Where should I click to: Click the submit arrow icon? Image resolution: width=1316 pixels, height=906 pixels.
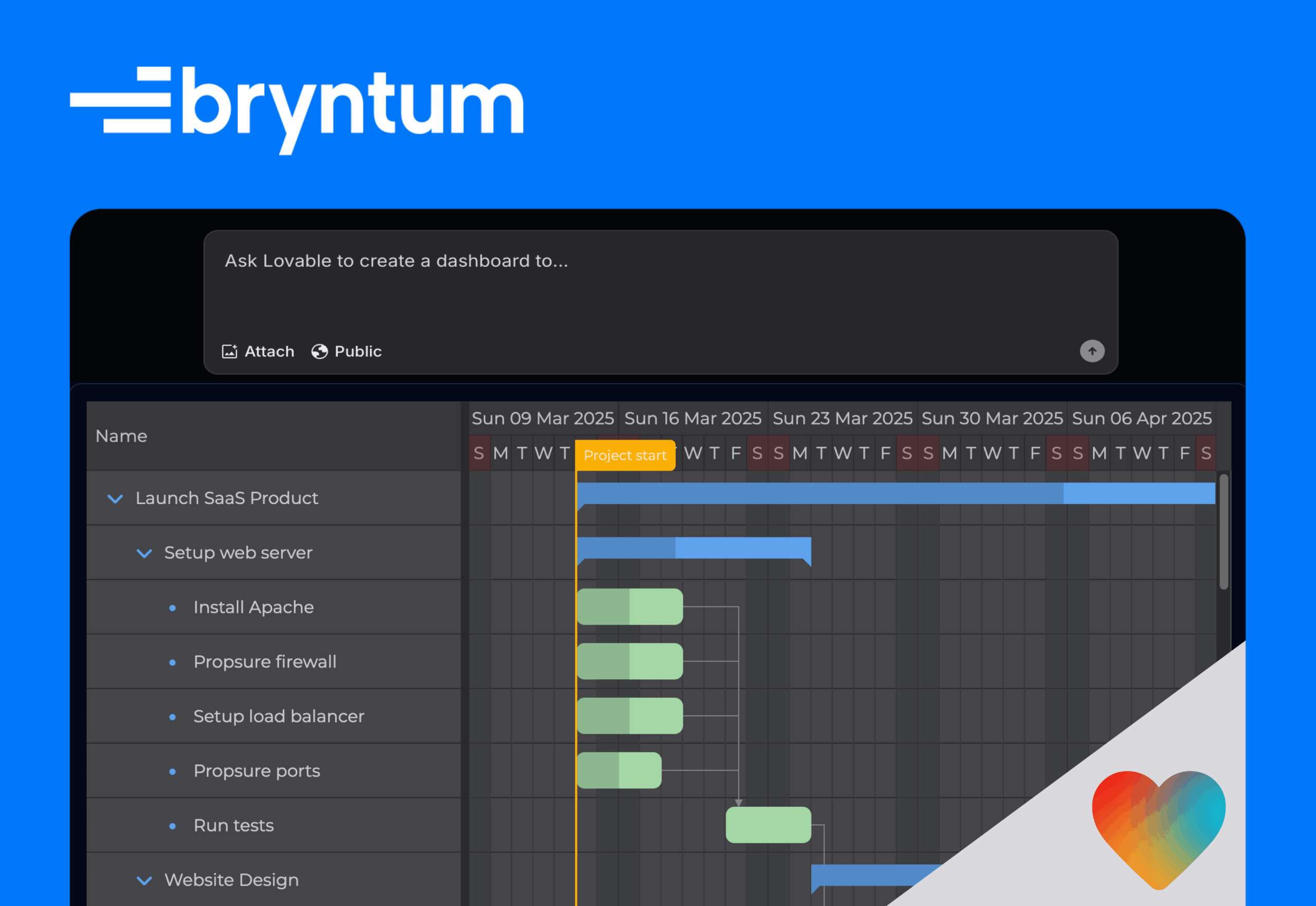coord(1092,351)
